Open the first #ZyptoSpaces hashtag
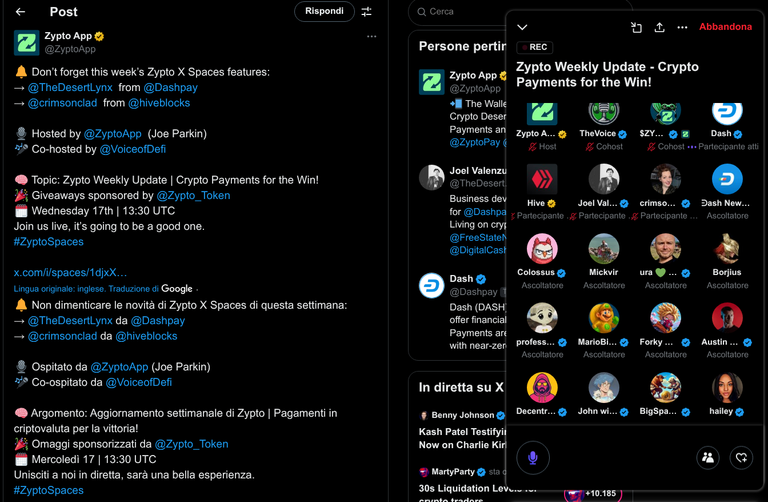 [x=48, y=241]
